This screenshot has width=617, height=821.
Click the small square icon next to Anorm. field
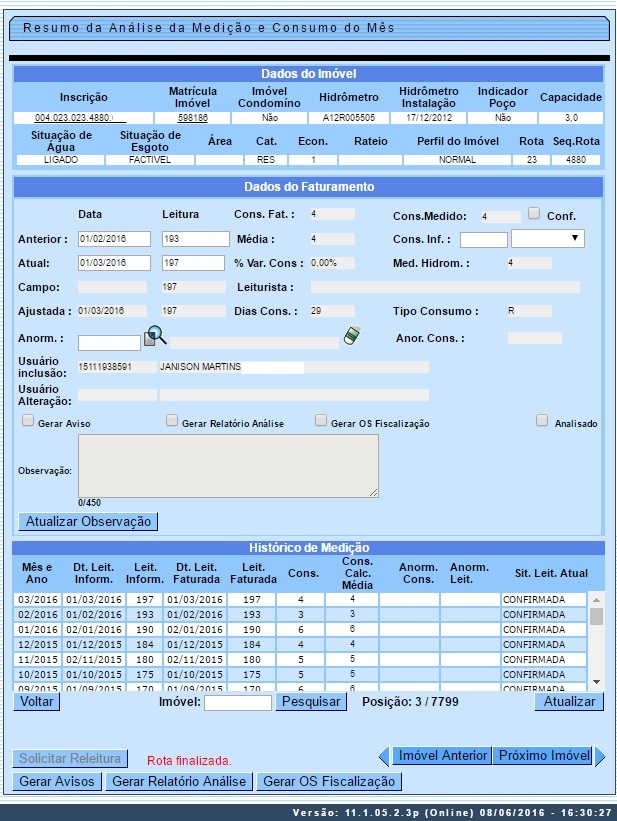(x=149, y=341)
